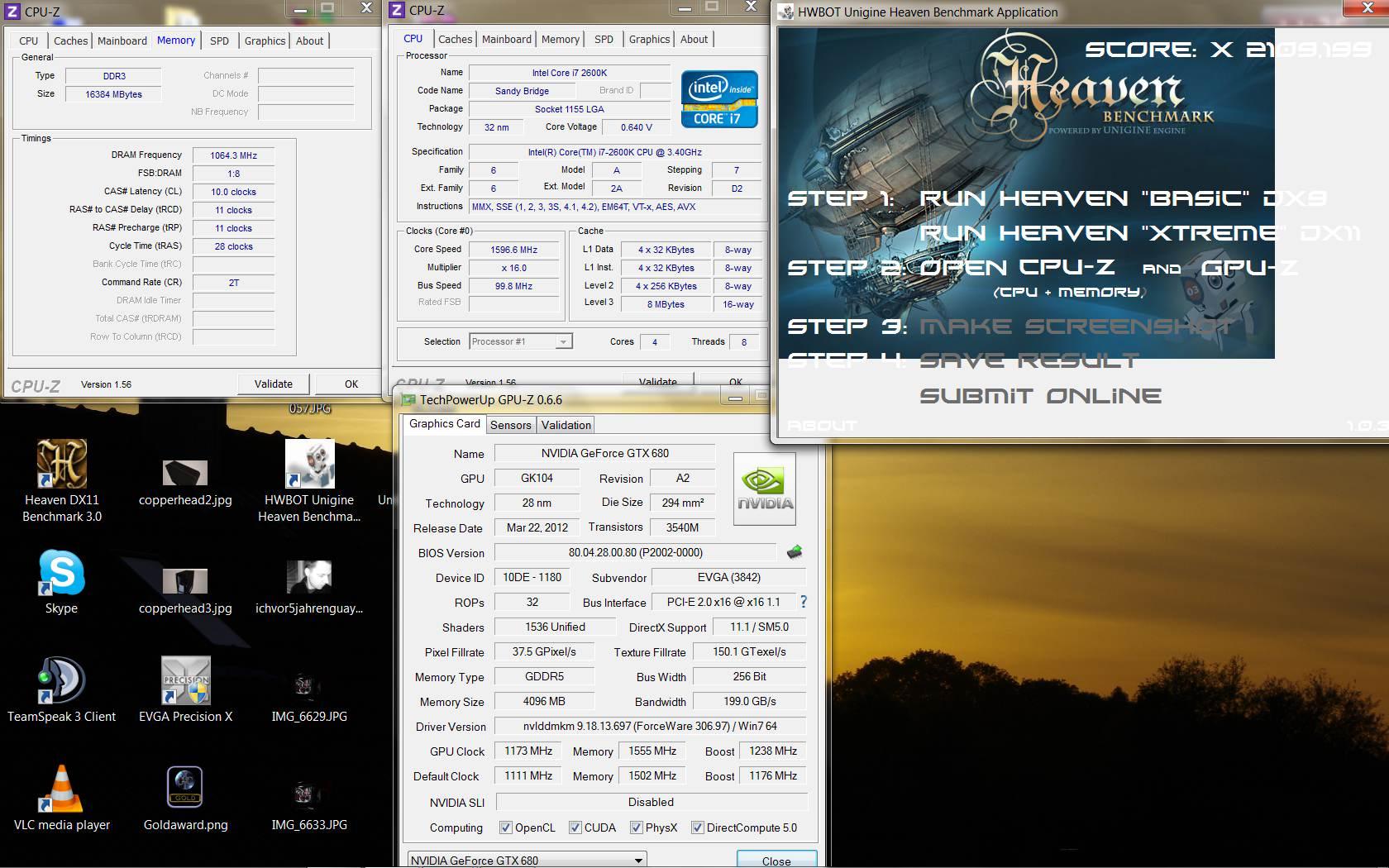This screenshot has width=1389, height=868.
Task: Click Close button in GPU-Z
Action: pyautogui.click(x=776, y=861)
